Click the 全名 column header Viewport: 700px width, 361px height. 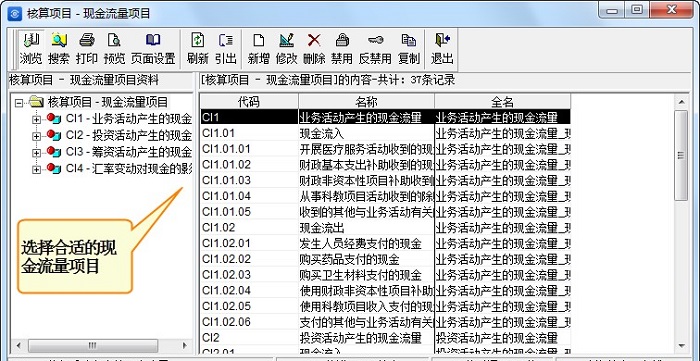pyautogui.click(x=502, y=102)
